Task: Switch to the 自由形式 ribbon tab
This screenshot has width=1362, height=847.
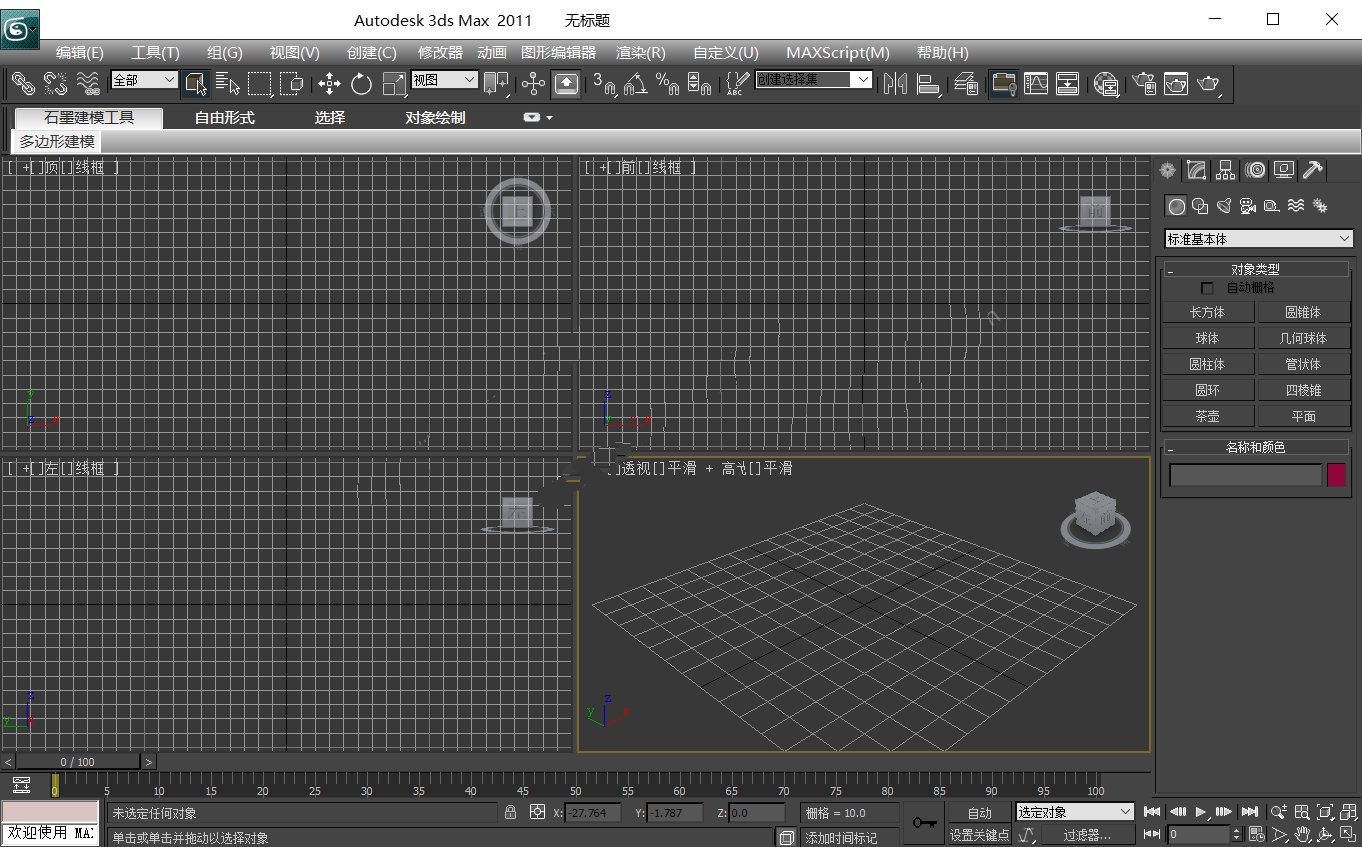Action: click(224, 118)
